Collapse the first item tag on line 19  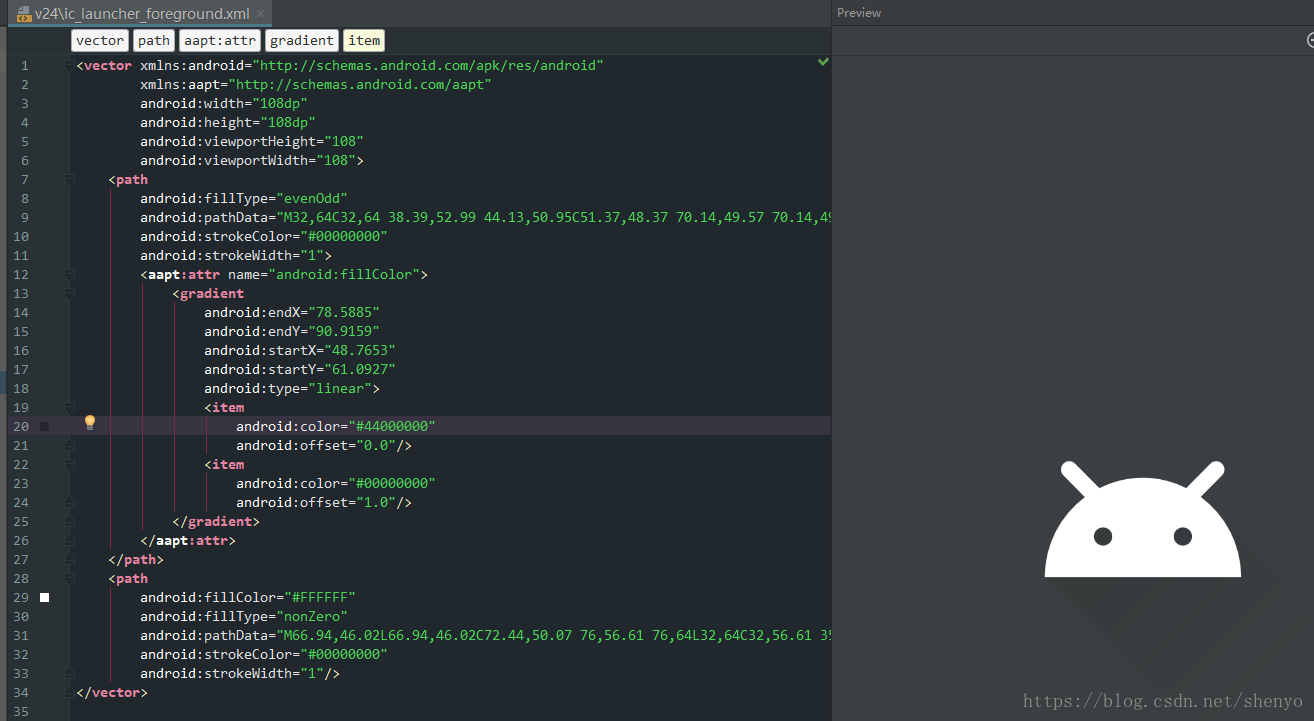69,407
